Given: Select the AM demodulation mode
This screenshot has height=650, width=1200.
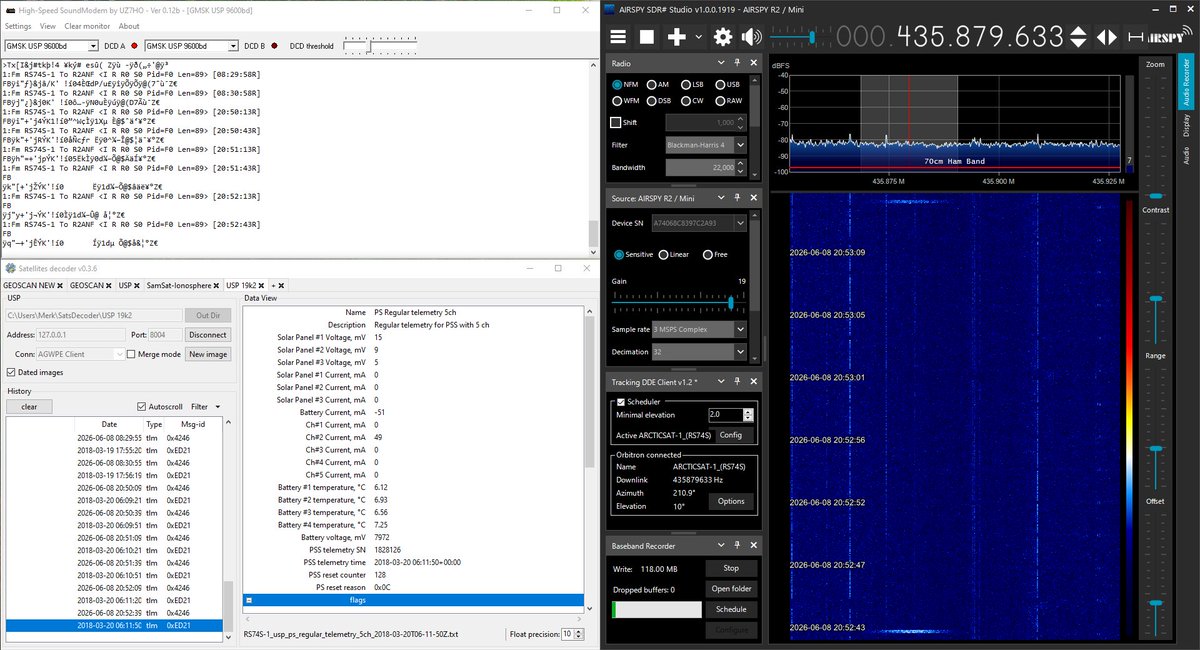Looking at the screenshot, I should pos(652,85).
